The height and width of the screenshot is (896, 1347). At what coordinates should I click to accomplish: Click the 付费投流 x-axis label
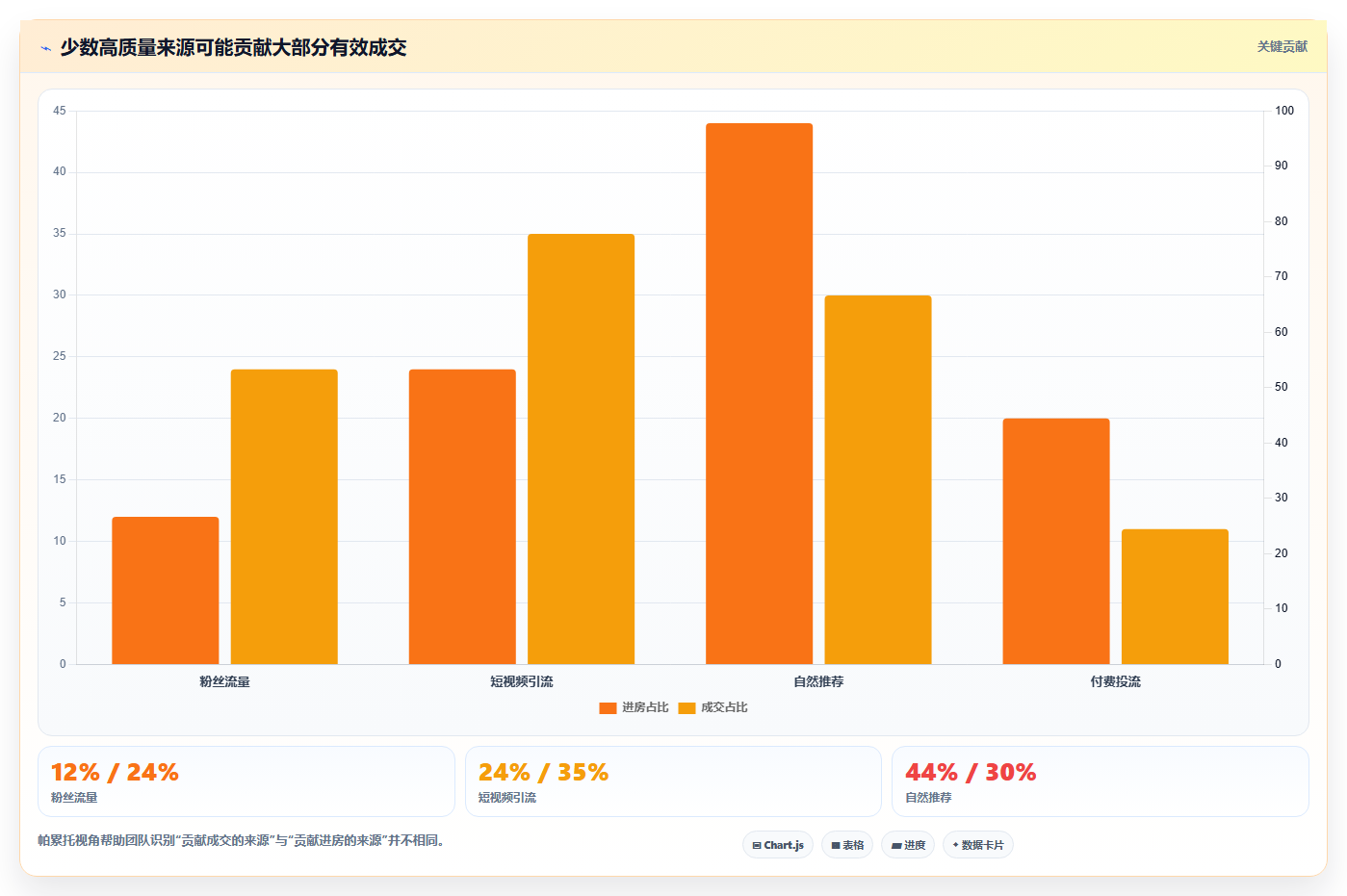(1116, 681)
